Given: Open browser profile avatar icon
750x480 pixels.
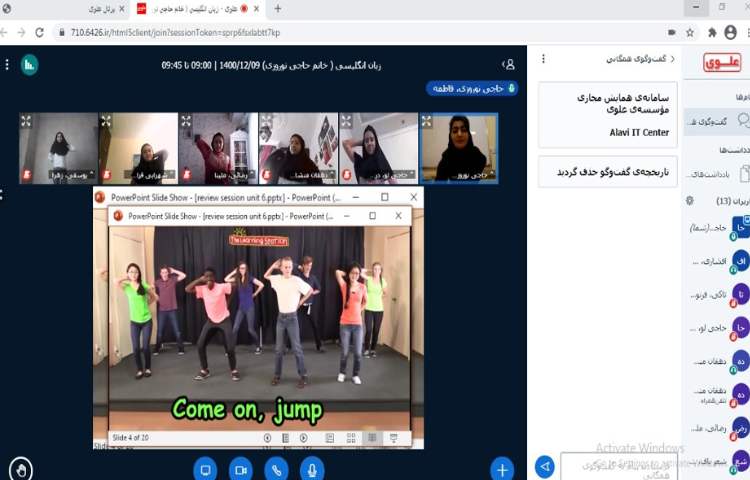Looking at the screenshot, I should [730, 33].
